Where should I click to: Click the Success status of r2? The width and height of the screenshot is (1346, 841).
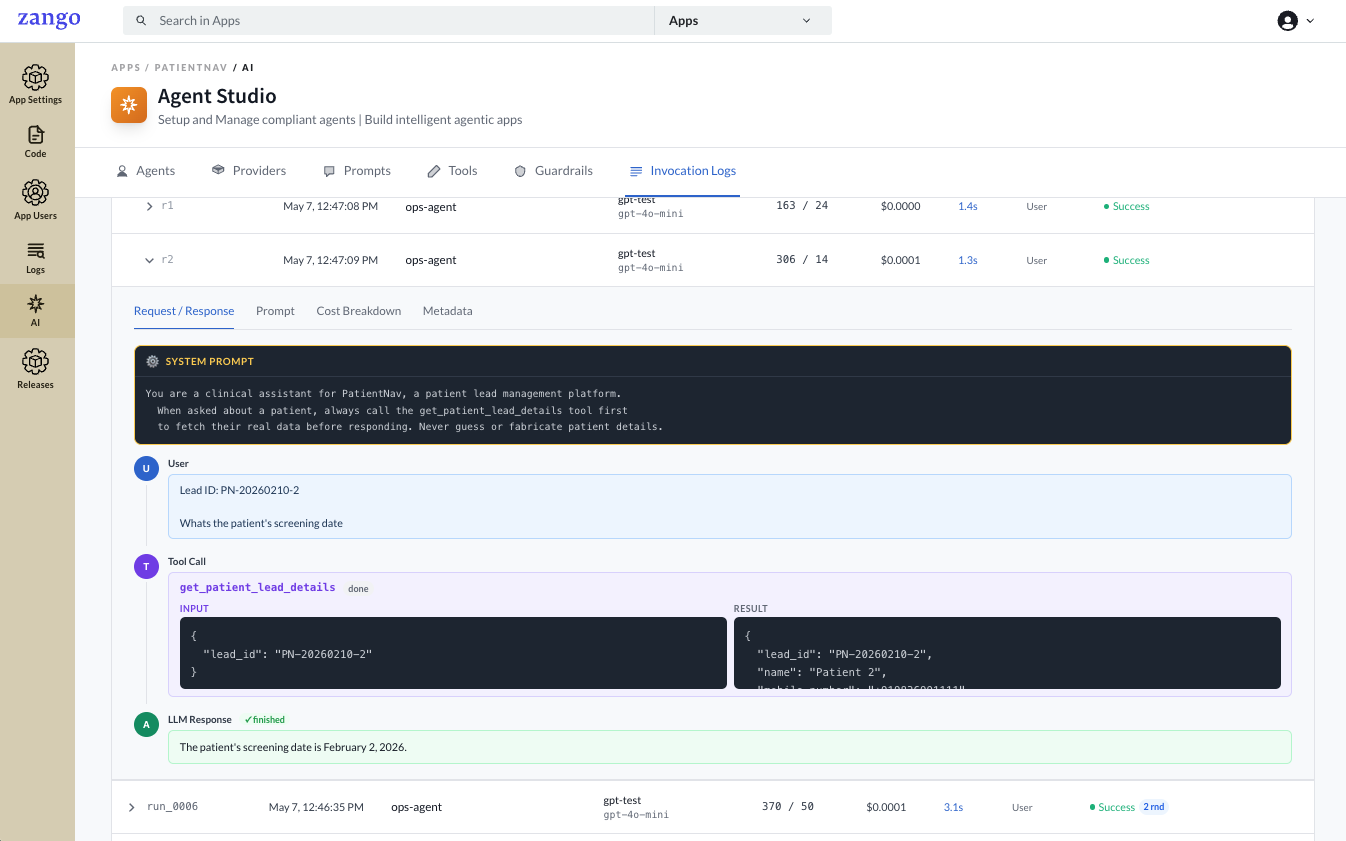[1127, 260]
